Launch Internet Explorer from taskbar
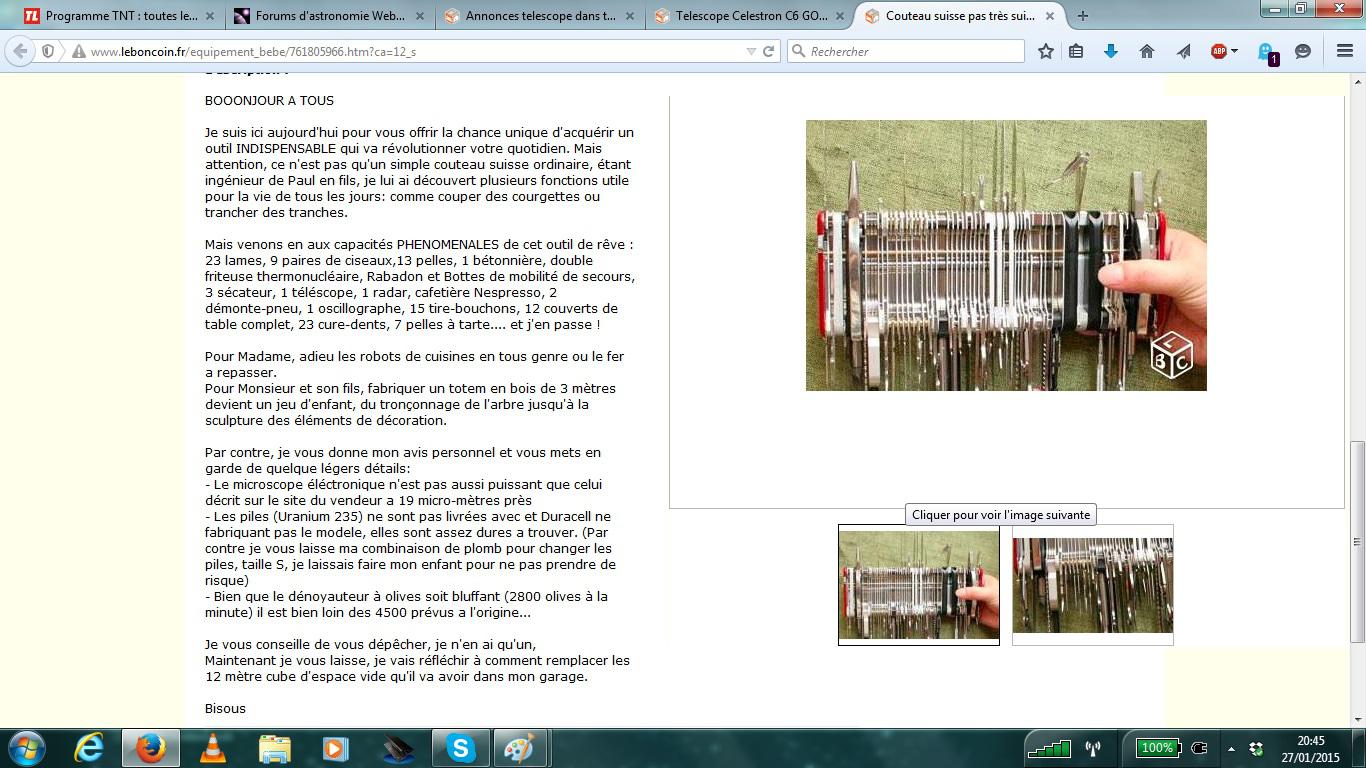 pyautogui.click(x=90, y=748)
